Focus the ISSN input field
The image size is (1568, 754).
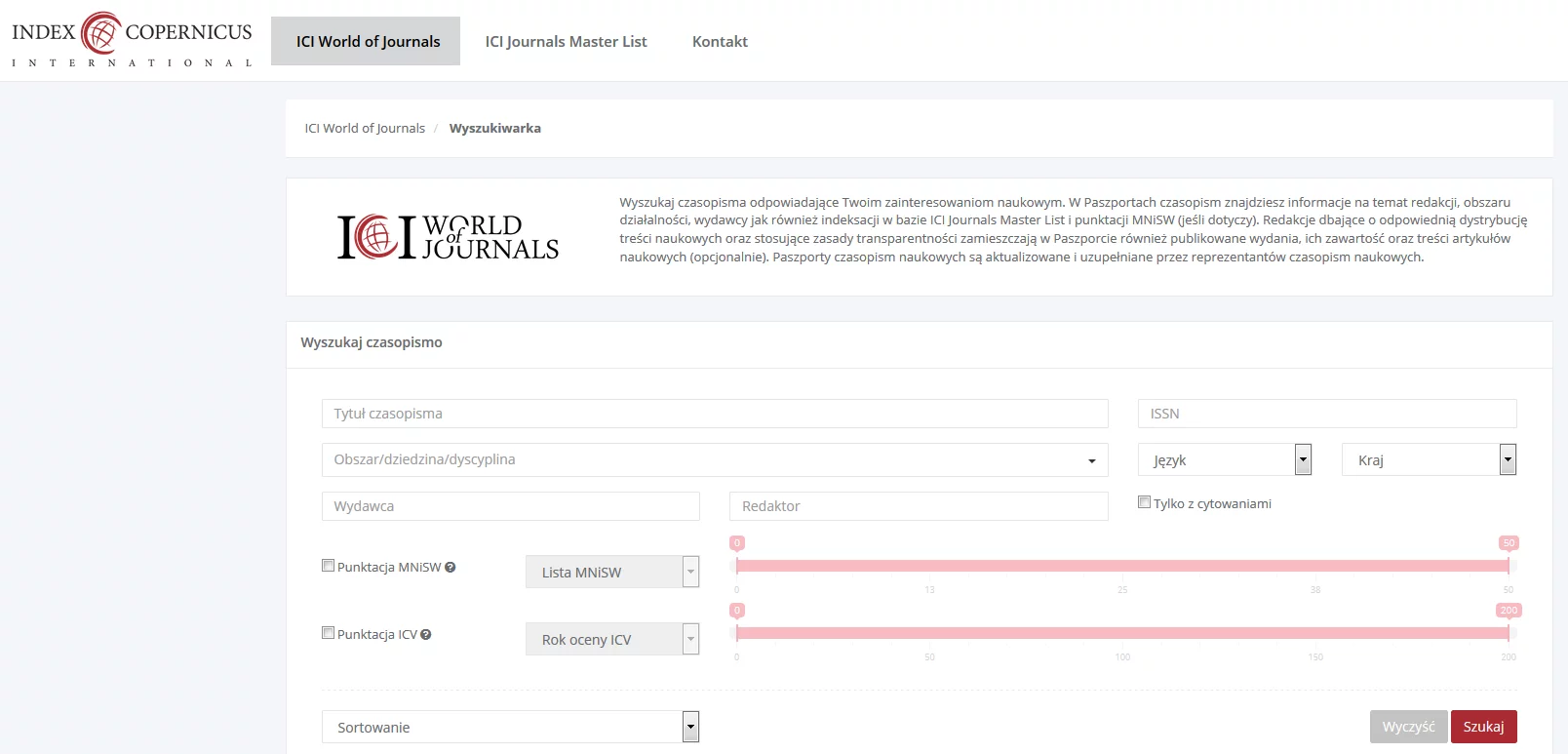pos(1327,414)
